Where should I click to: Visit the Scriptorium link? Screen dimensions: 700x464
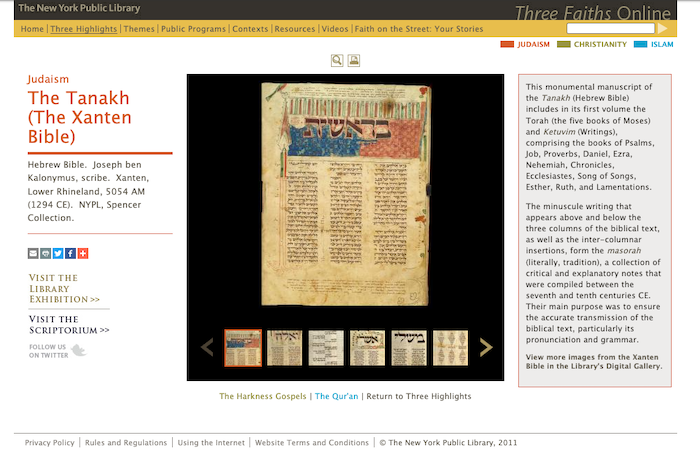(69, 325)
